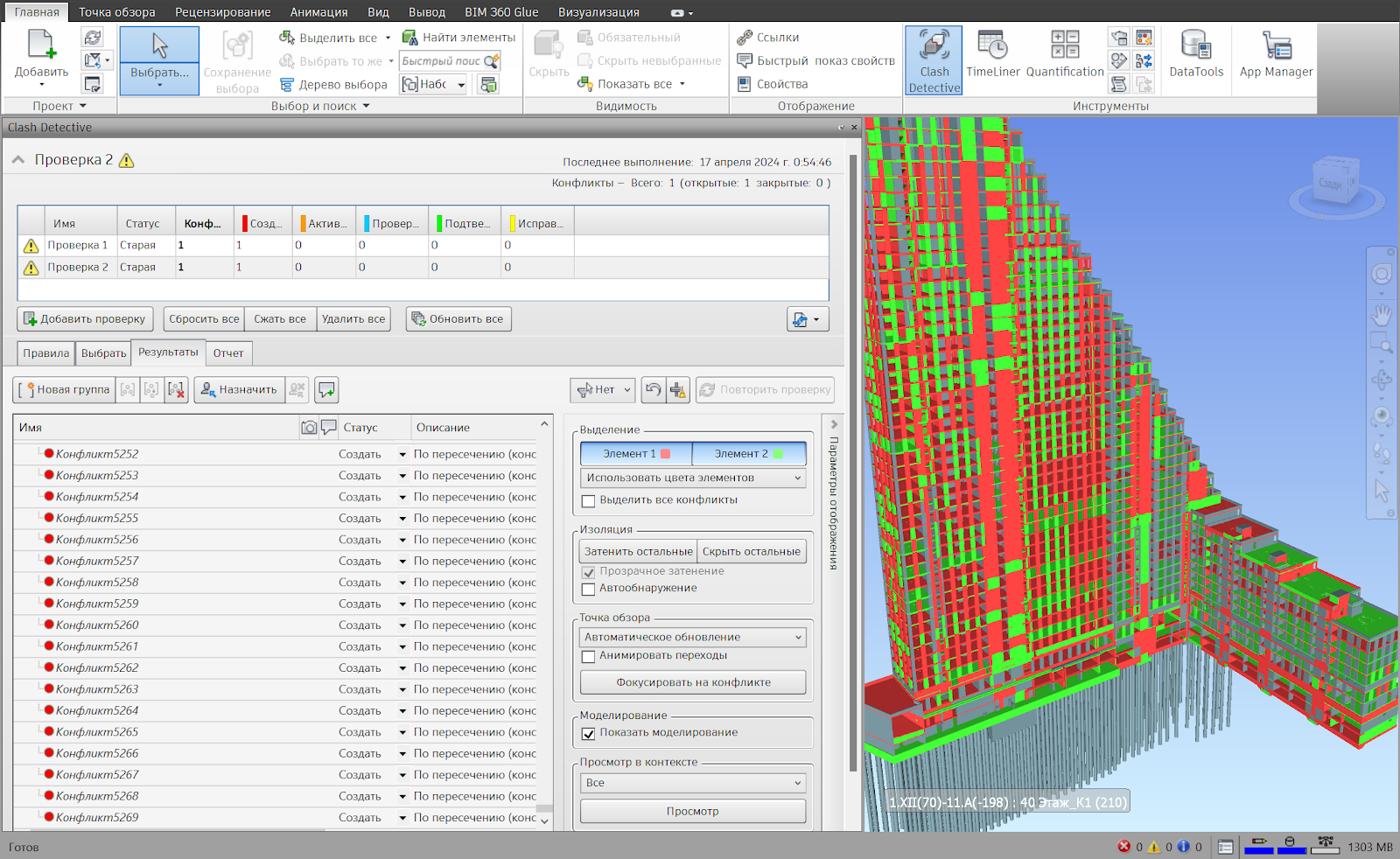The height and width of the screenshot is (859, 1400).
Task: Toggle Затенить остальные isolation button
Action: pyautogui.click(x=638, y=552)
